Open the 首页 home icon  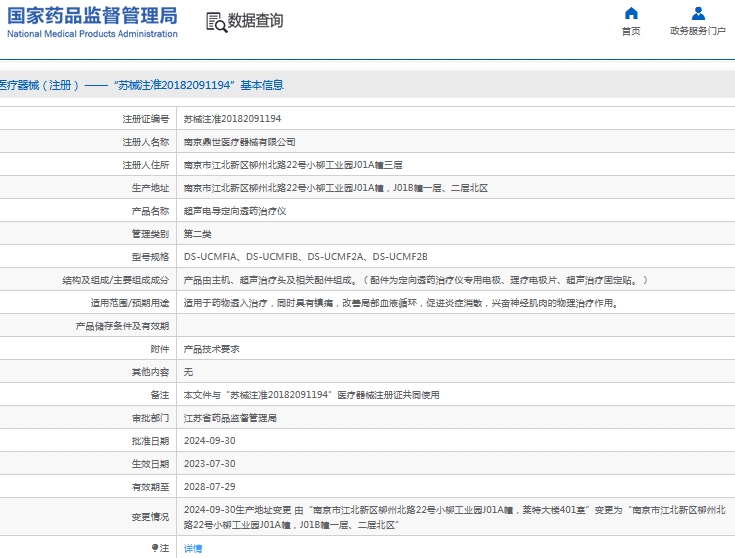pos(631,13)
